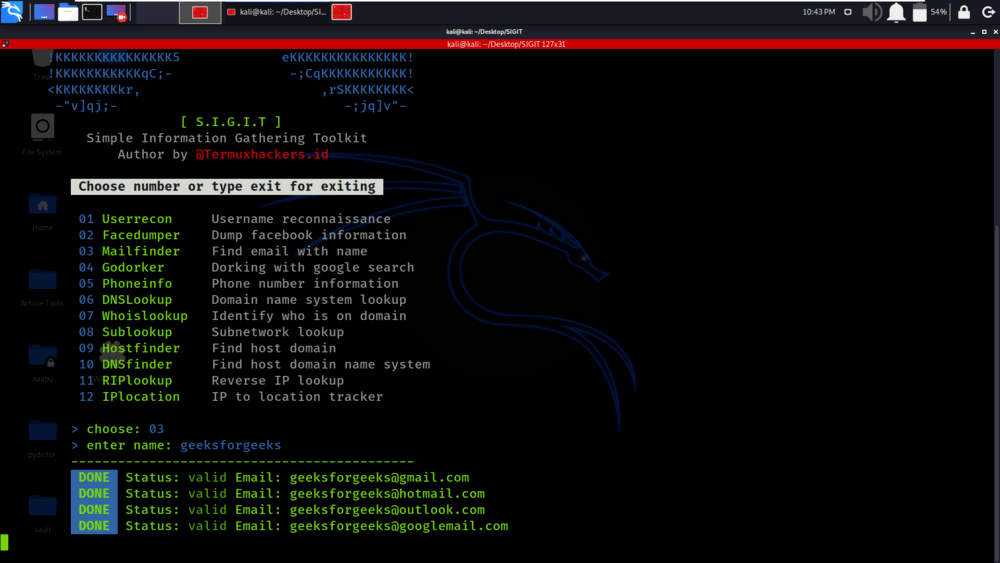Select the pydictor desktop folder
Image resolution: width=1000 pixels, height=563 pixels.
tap(42, 437)
